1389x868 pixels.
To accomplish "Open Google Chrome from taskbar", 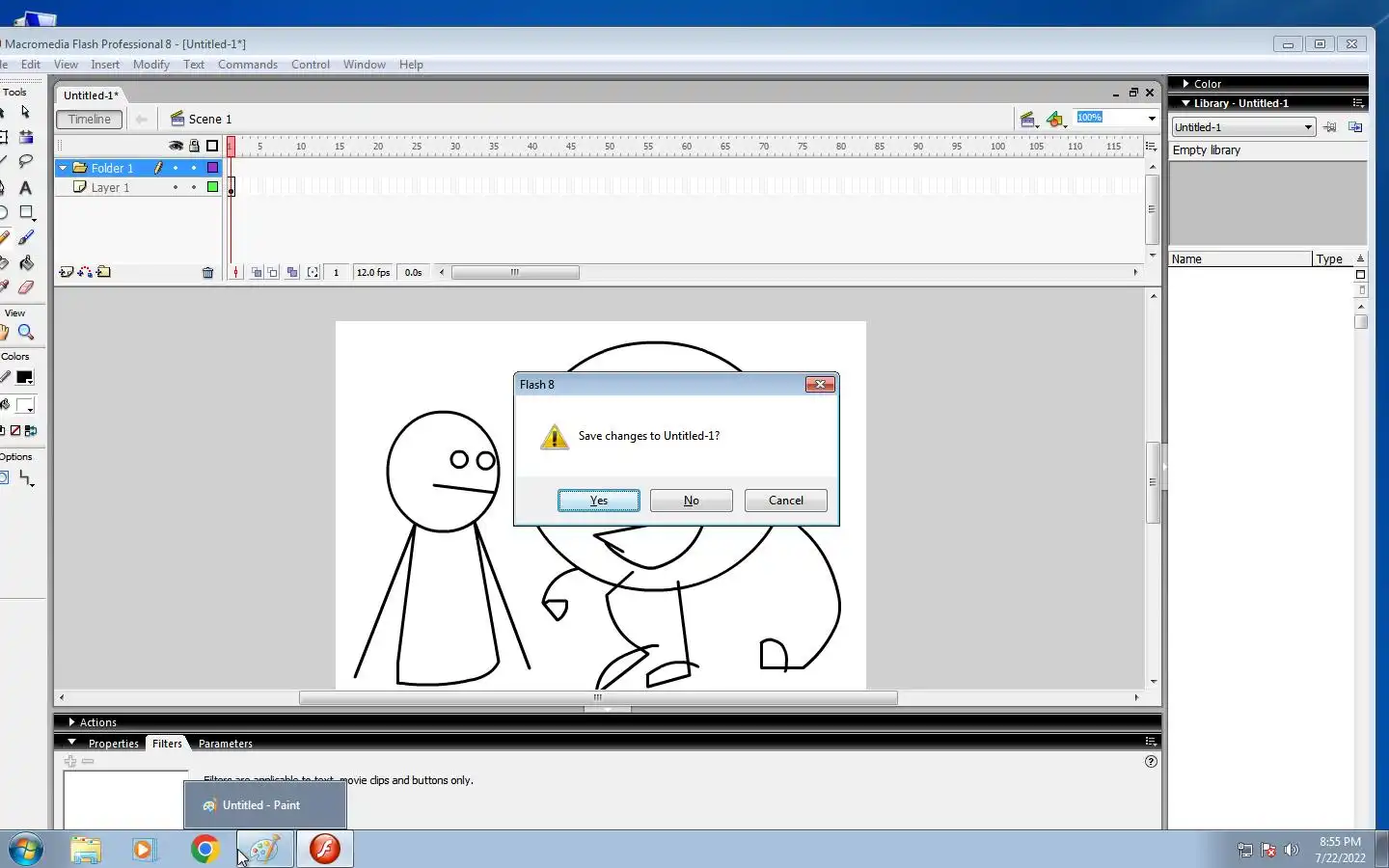I will (204, 850).
